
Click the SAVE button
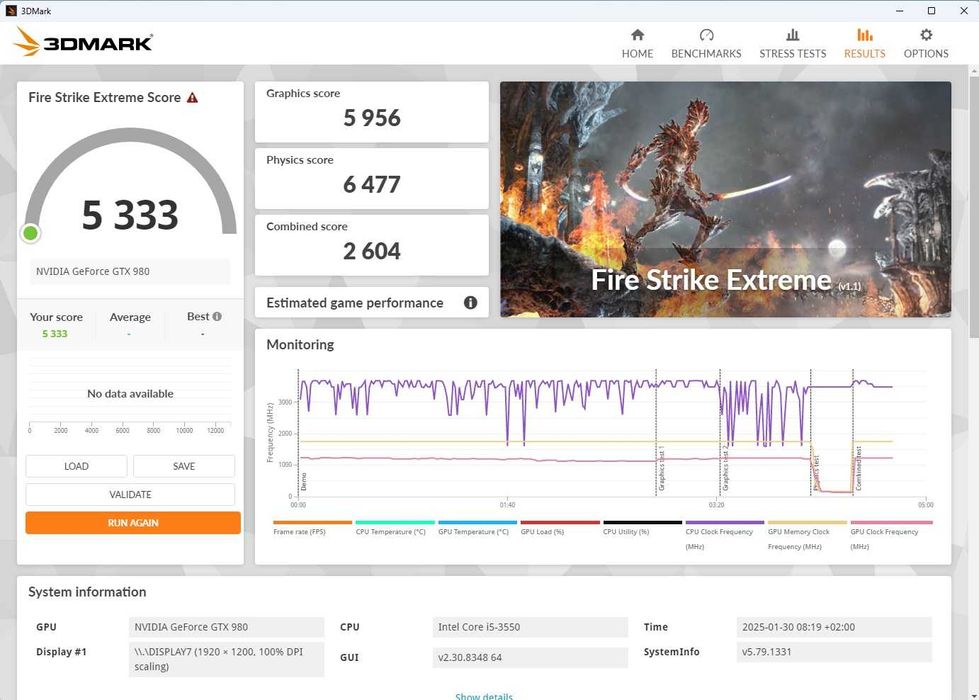184,466
